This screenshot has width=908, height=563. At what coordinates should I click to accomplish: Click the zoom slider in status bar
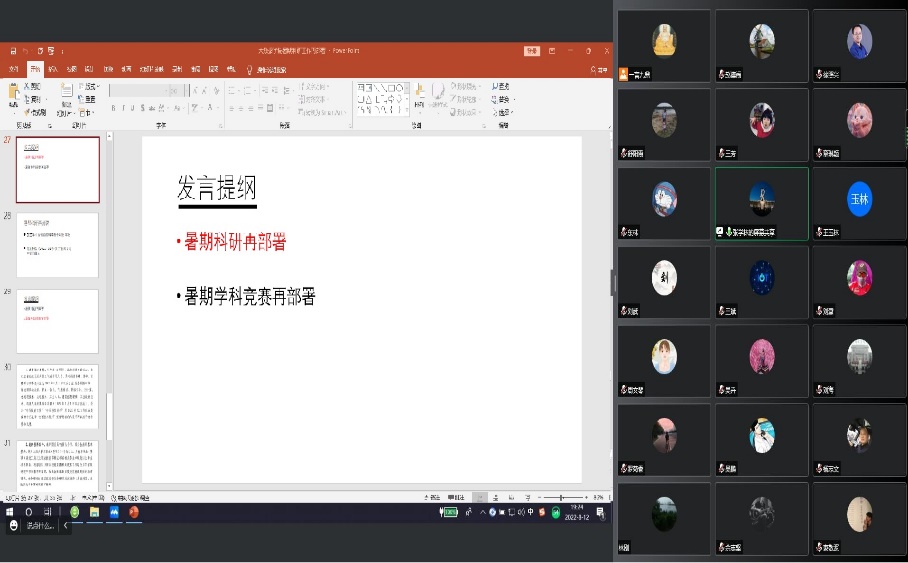pos(560,497)
